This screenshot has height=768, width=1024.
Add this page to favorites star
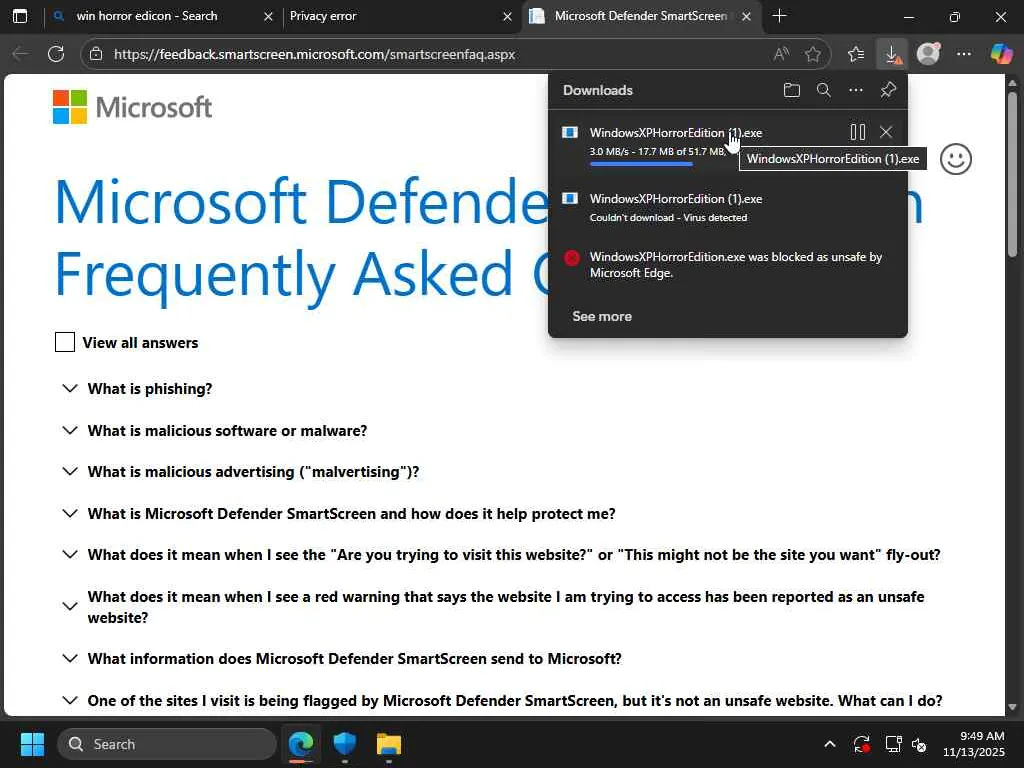pos(813,54)
